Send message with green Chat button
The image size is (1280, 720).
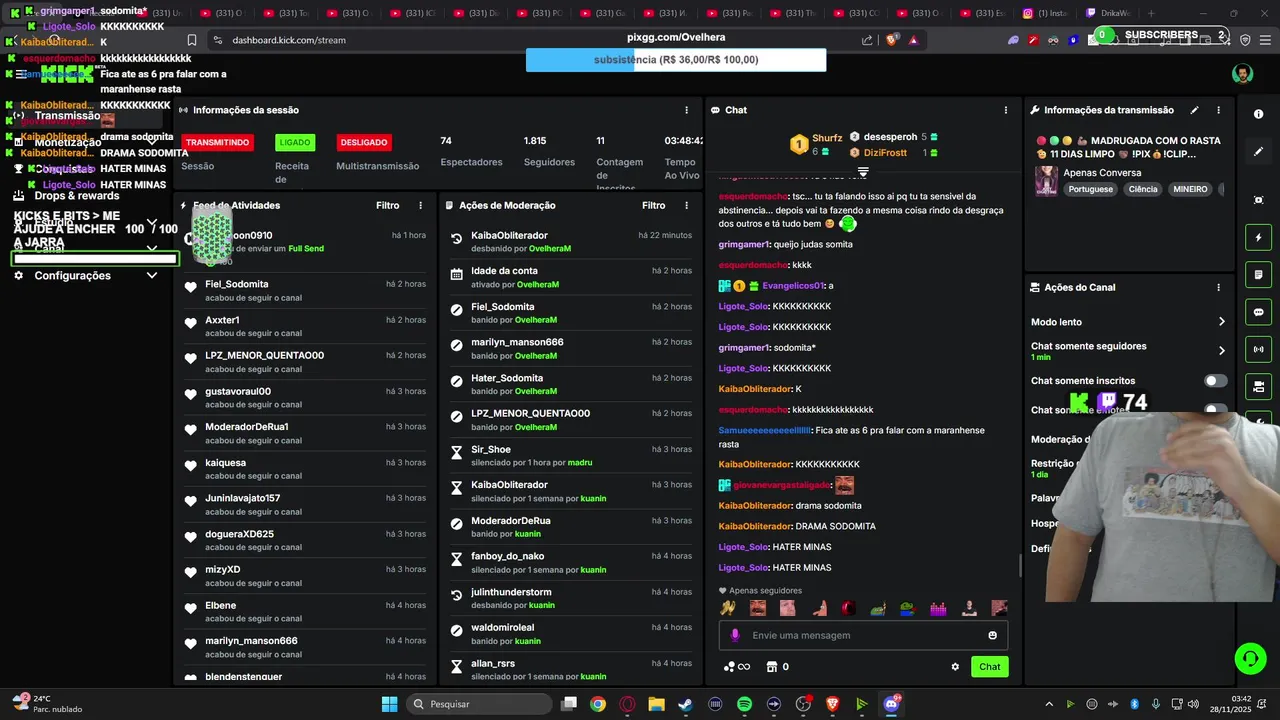989,667
